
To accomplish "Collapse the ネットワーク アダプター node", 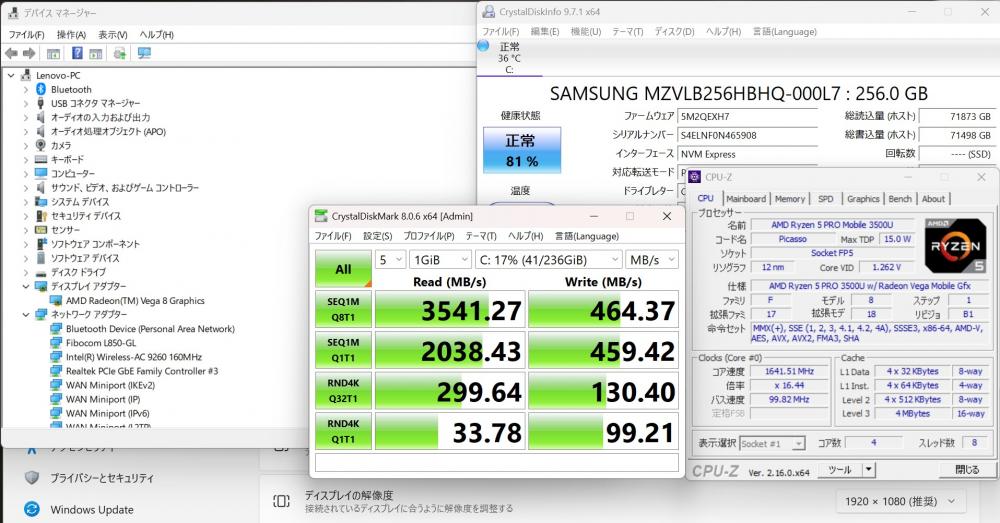I will (26, 314).
